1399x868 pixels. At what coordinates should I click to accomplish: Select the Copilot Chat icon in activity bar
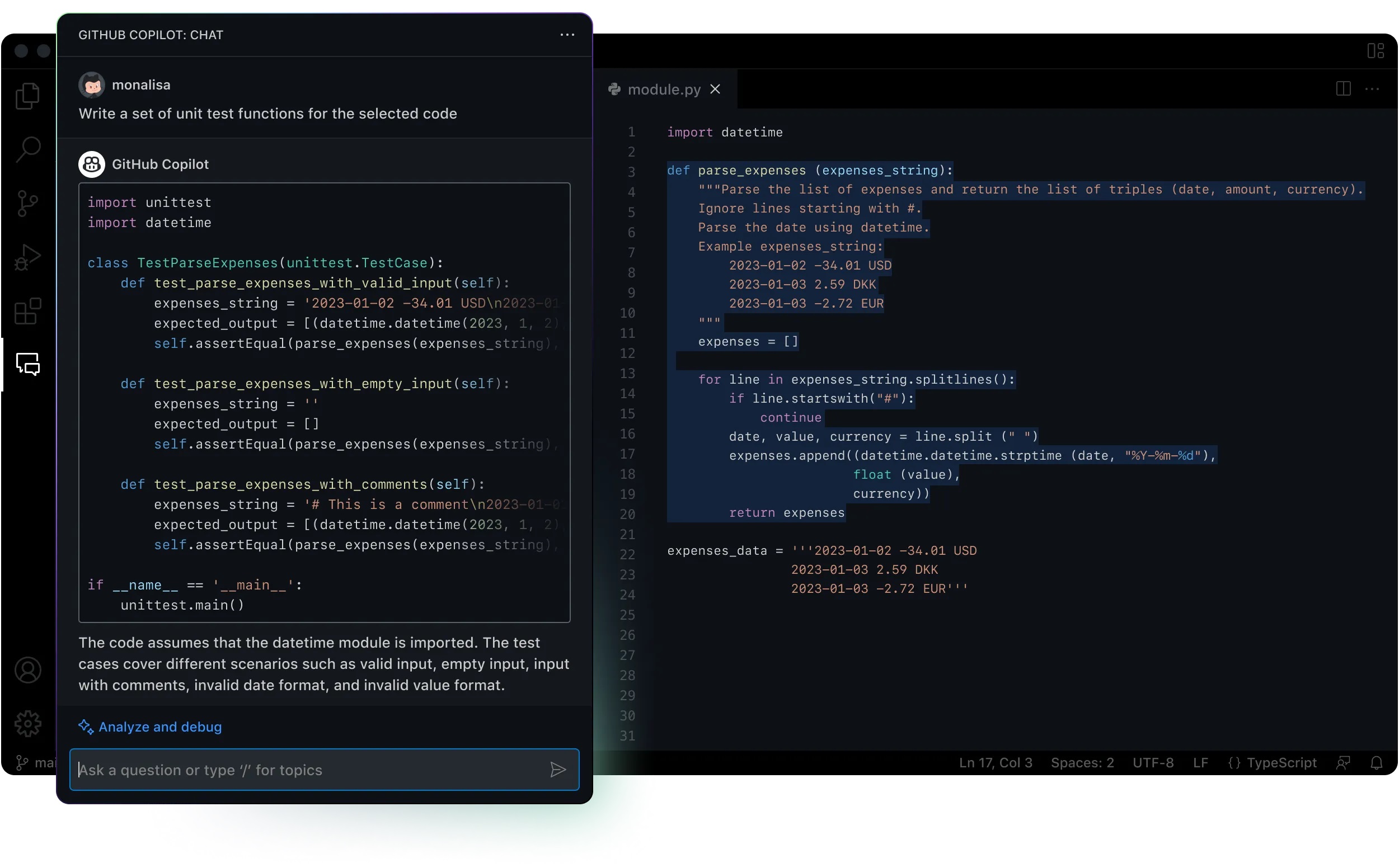pos(27,364)
